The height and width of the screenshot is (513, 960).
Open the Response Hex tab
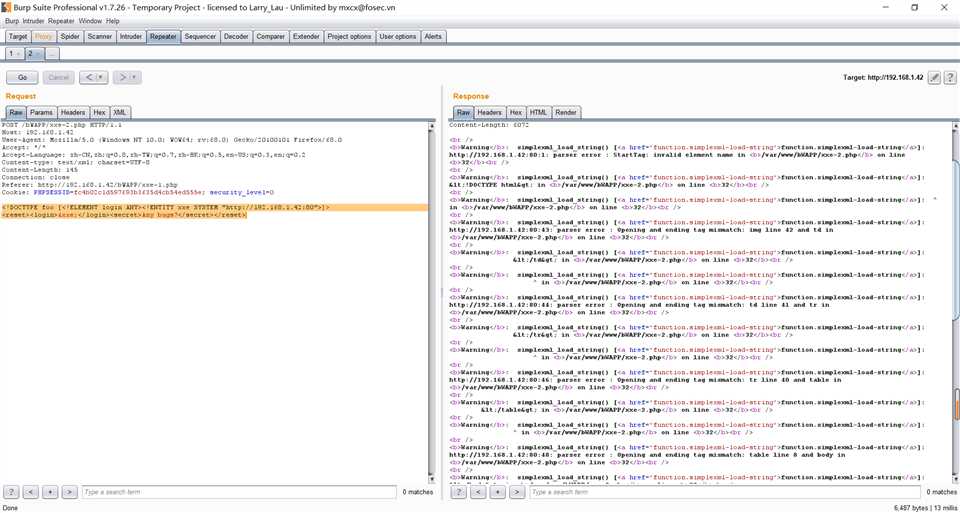pyautogui.click(x=516, y=113)
